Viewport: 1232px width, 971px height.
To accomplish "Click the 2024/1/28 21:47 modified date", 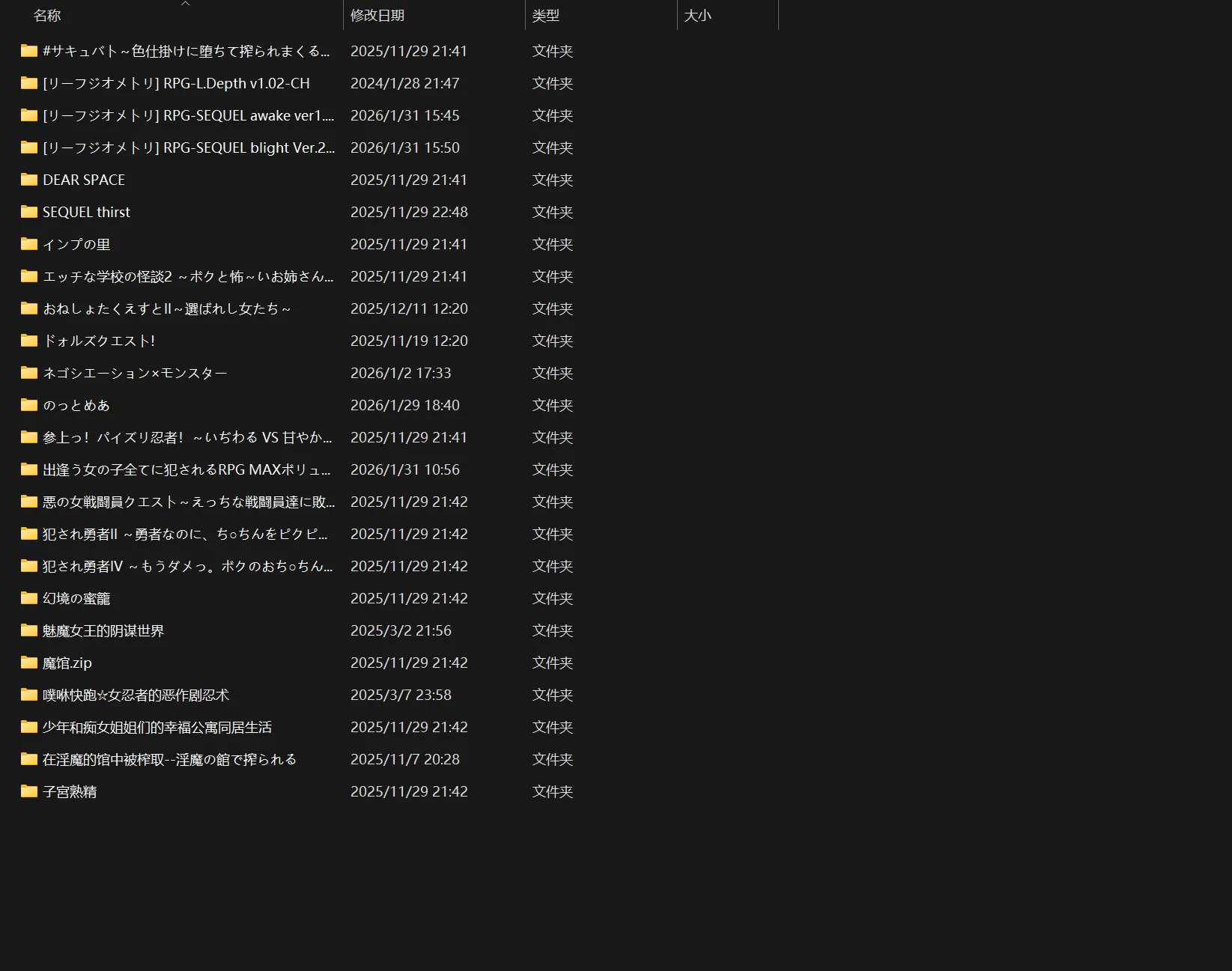I will 404,83.
